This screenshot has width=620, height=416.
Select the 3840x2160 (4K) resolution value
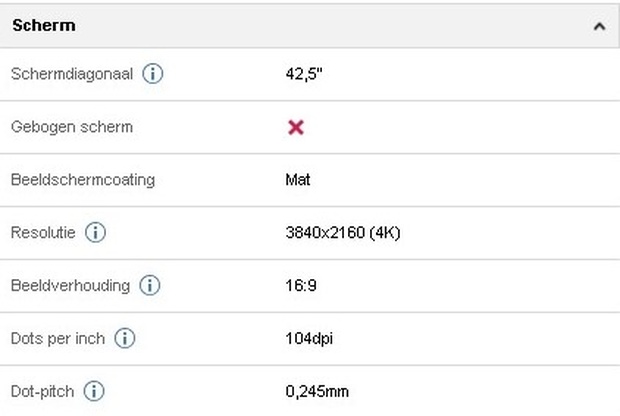[343, 233]
